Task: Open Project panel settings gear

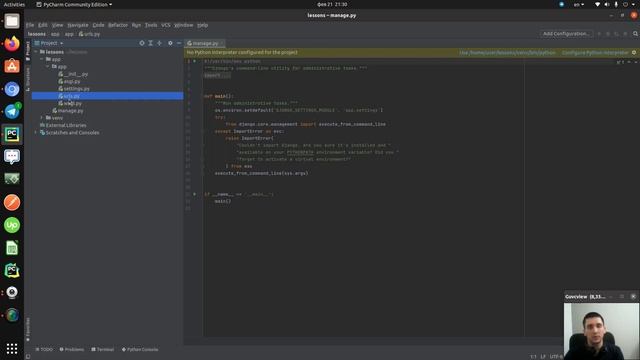Action: [170, 43]
